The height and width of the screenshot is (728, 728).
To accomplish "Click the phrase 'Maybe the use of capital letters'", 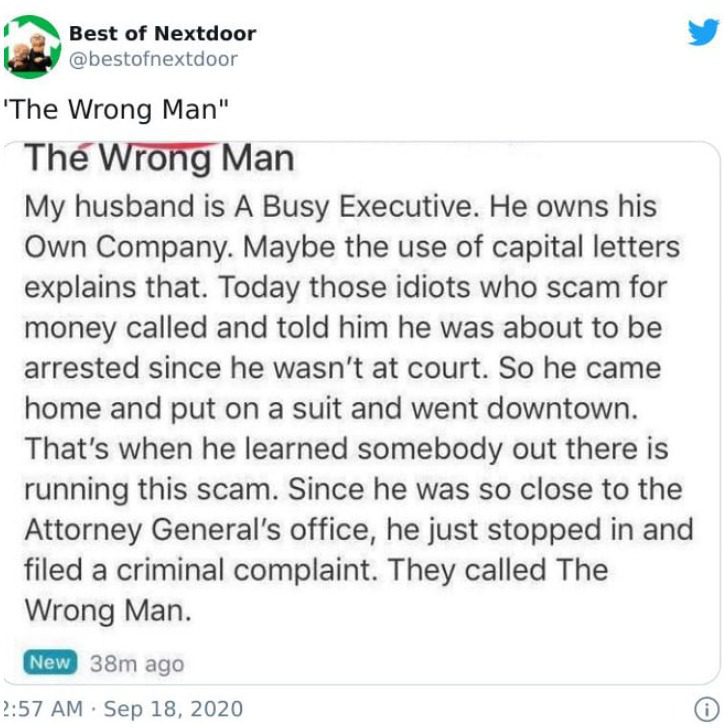I will [x=462, y=247].
